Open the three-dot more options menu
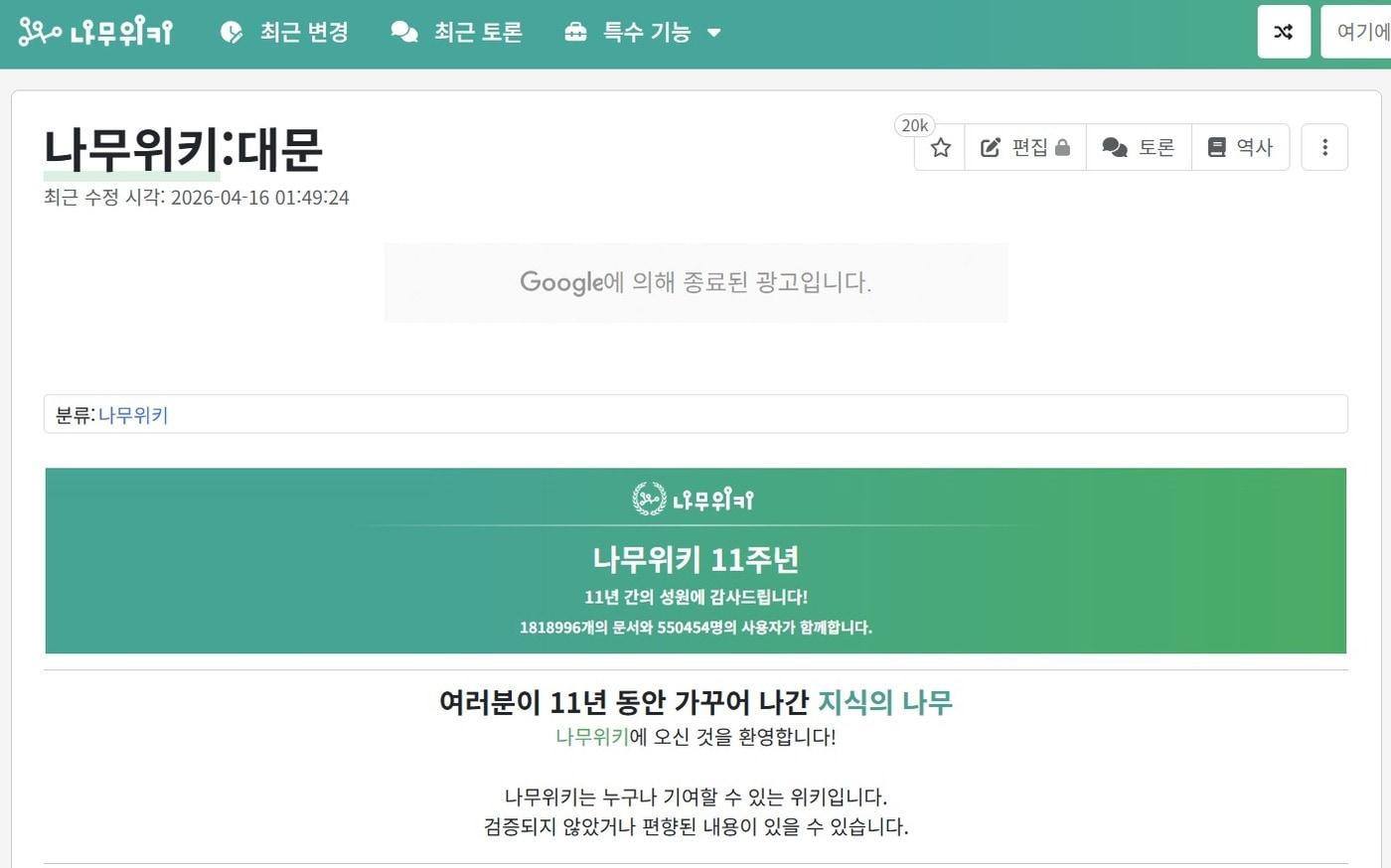Screen dimensions: 1391x868 [1324, 148]
